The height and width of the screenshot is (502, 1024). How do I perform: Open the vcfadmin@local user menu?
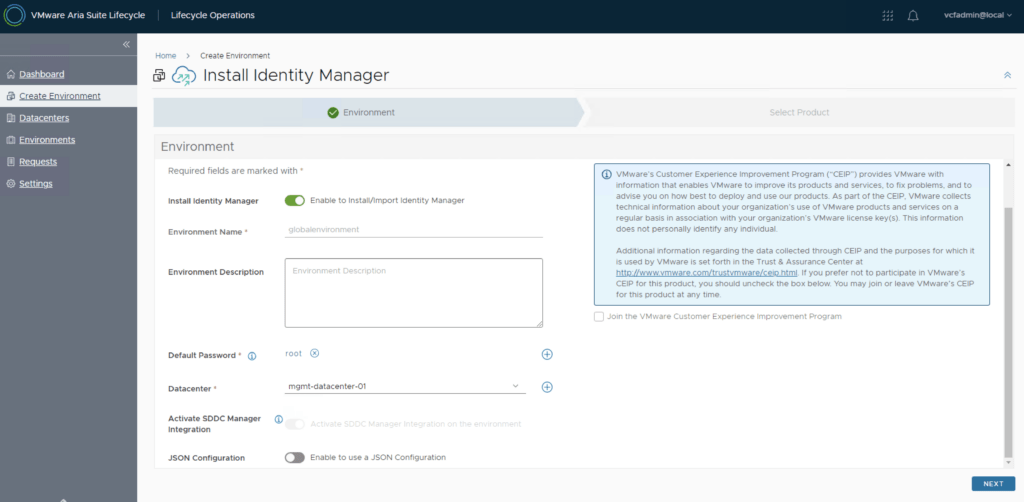point(978,15)
